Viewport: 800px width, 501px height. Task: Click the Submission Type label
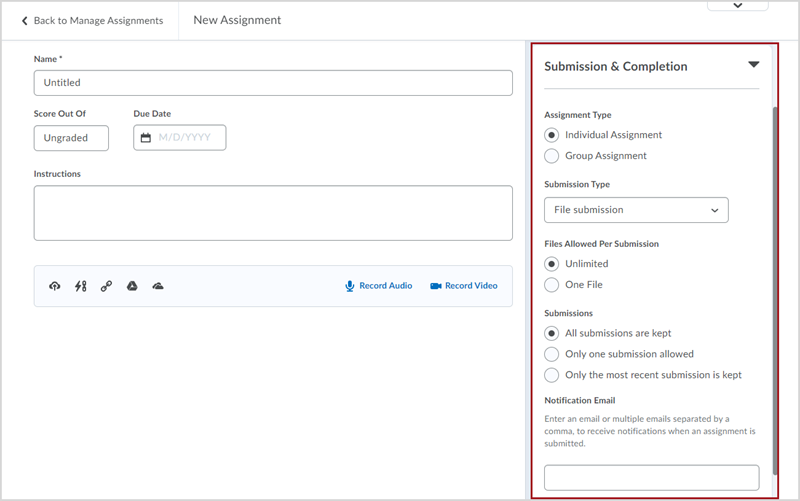click(x=577, y=184)
